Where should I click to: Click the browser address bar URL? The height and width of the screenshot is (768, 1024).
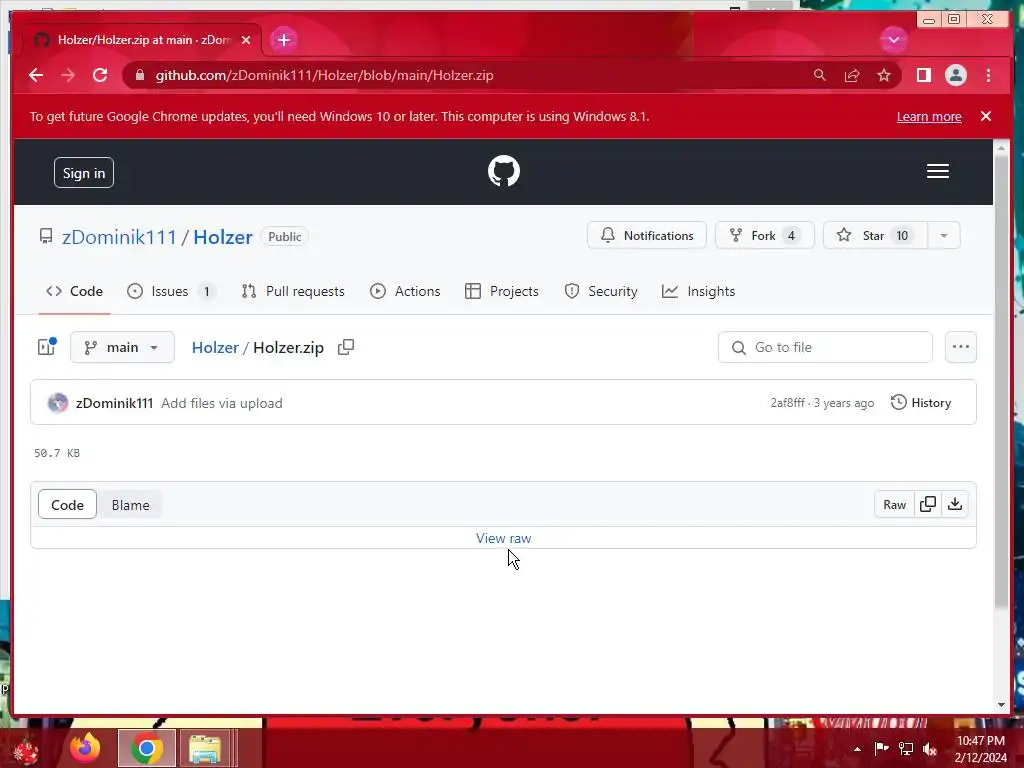tap(325, 75)
